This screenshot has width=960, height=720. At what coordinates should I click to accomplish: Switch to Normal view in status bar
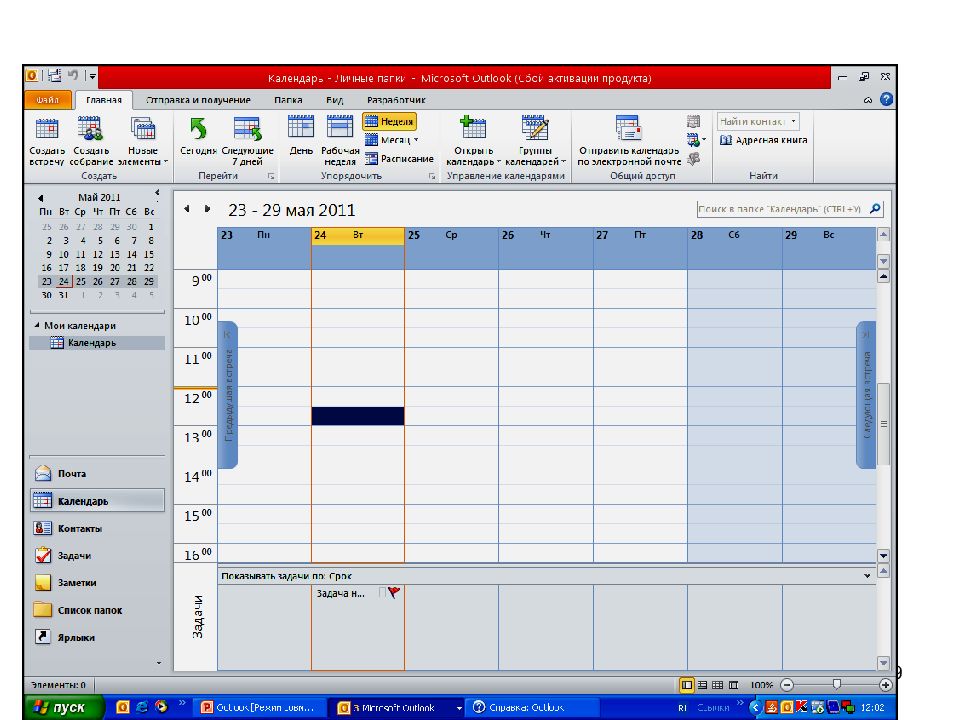(687, 685)
